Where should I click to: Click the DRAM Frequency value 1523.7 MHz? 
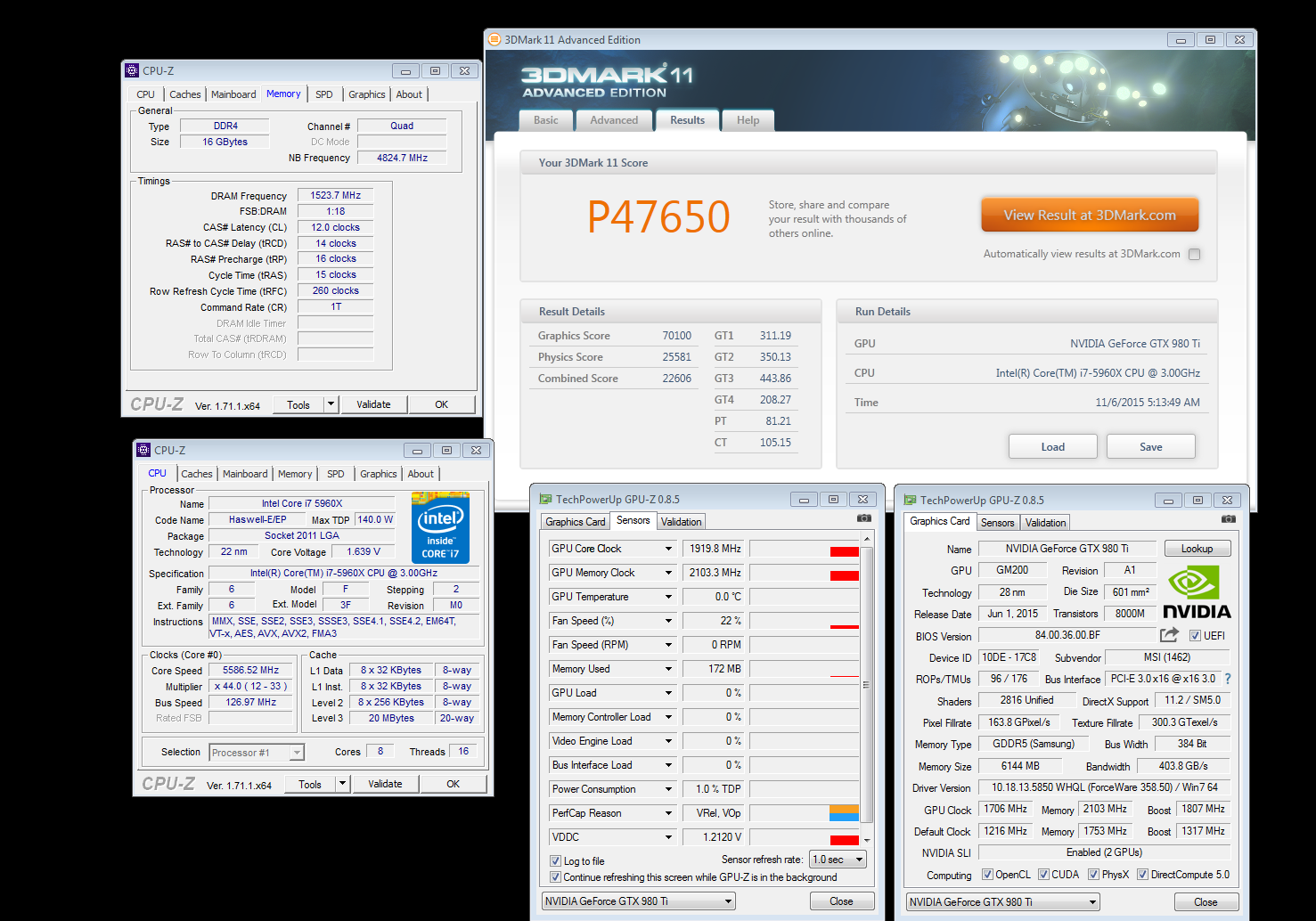[335, 195]
